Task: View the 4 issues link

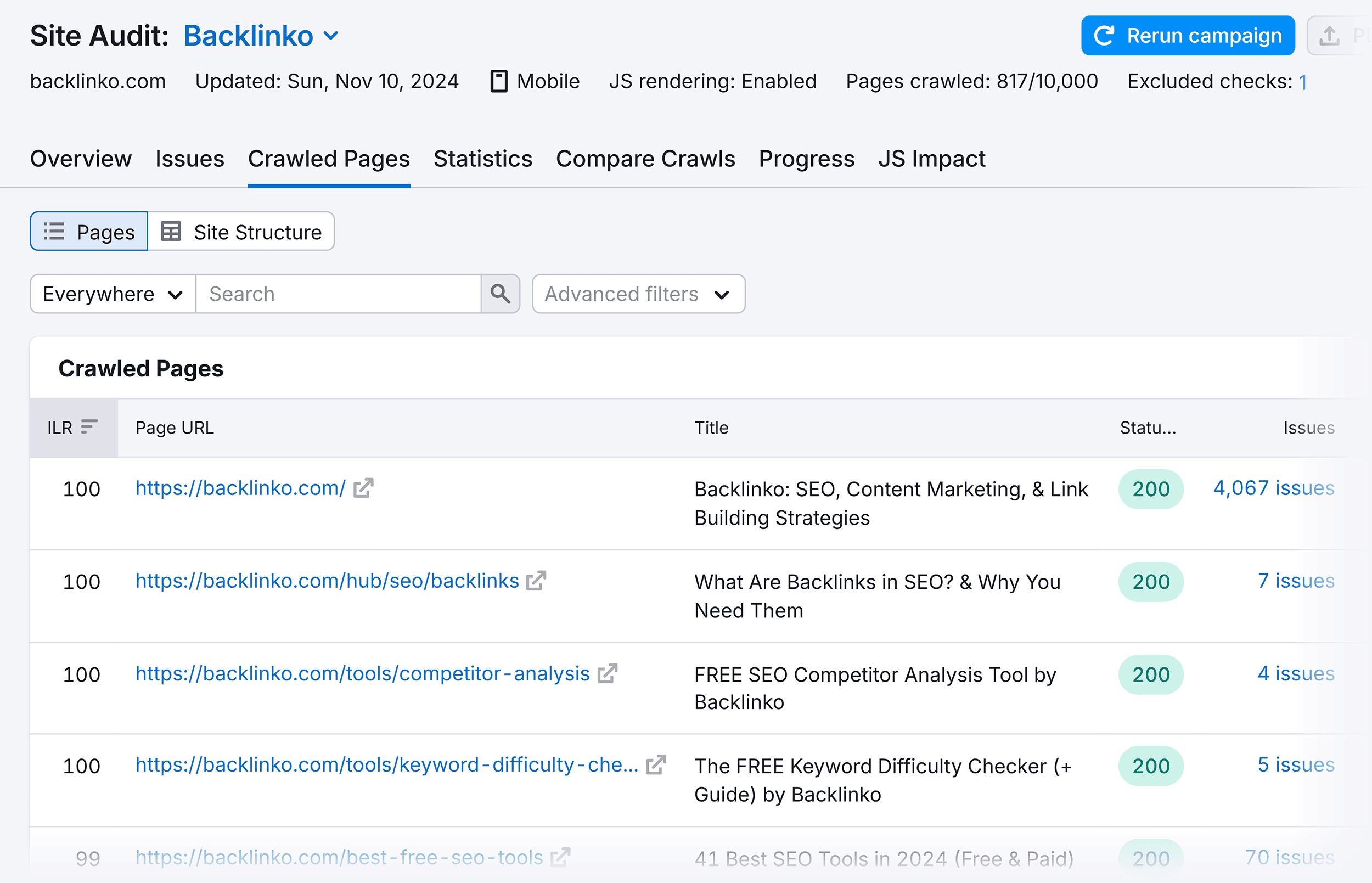Action: click(1296, 674)
